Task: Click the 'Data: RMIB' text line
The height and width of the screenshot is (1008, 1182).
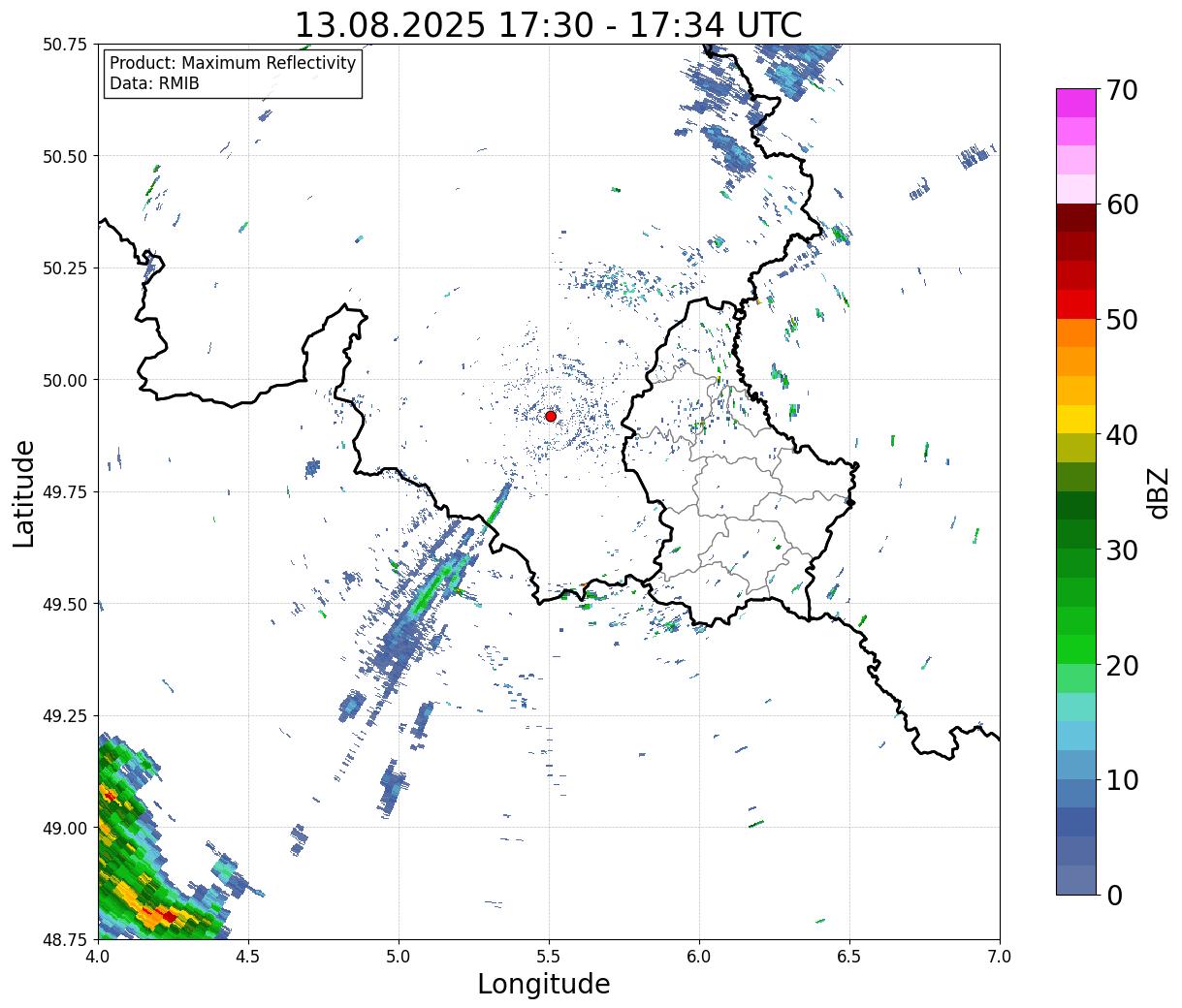Action: coord(154,83)
